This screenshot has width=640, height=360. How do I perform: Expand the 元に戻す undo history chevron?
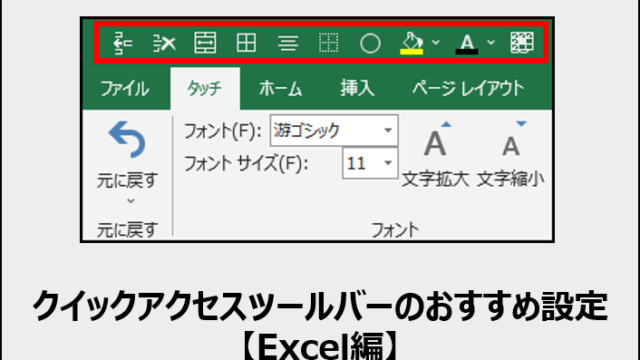[131, 201]
